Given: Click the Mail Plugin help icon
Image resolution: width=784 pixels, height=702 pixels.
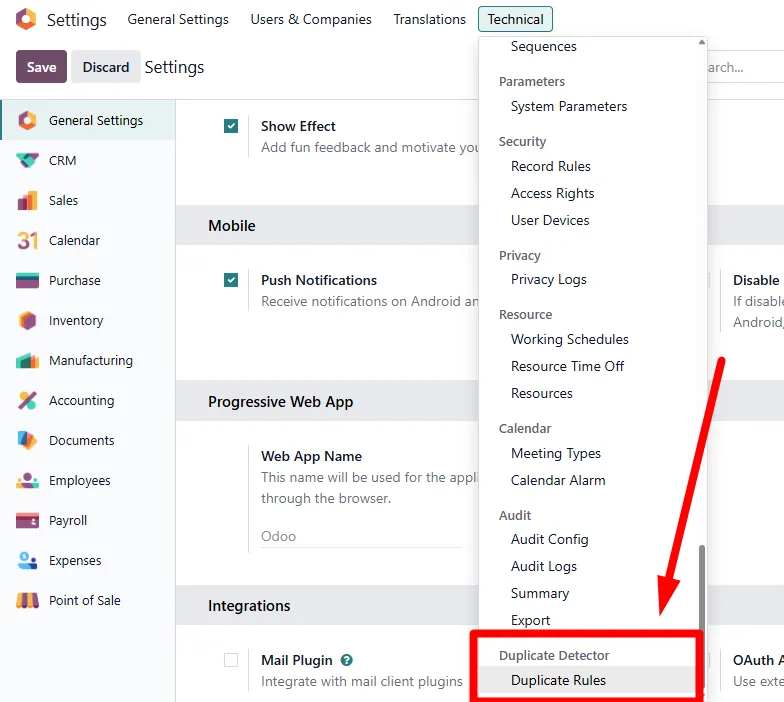Looking at the screenshot, I should coord(346,660).
